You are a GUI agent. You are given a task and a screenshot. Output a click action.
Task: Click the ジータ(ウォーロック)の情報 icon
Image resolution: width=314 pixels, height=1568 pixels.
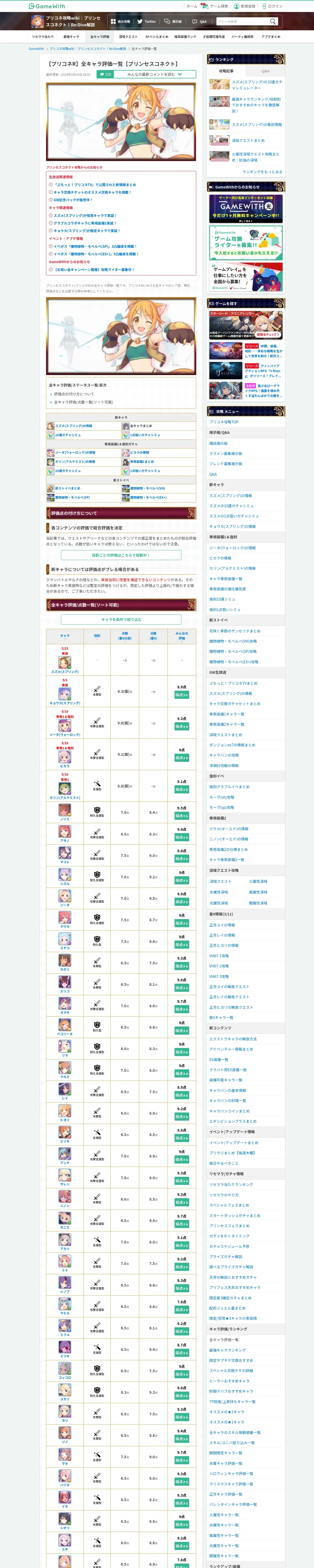pos(51,453)
